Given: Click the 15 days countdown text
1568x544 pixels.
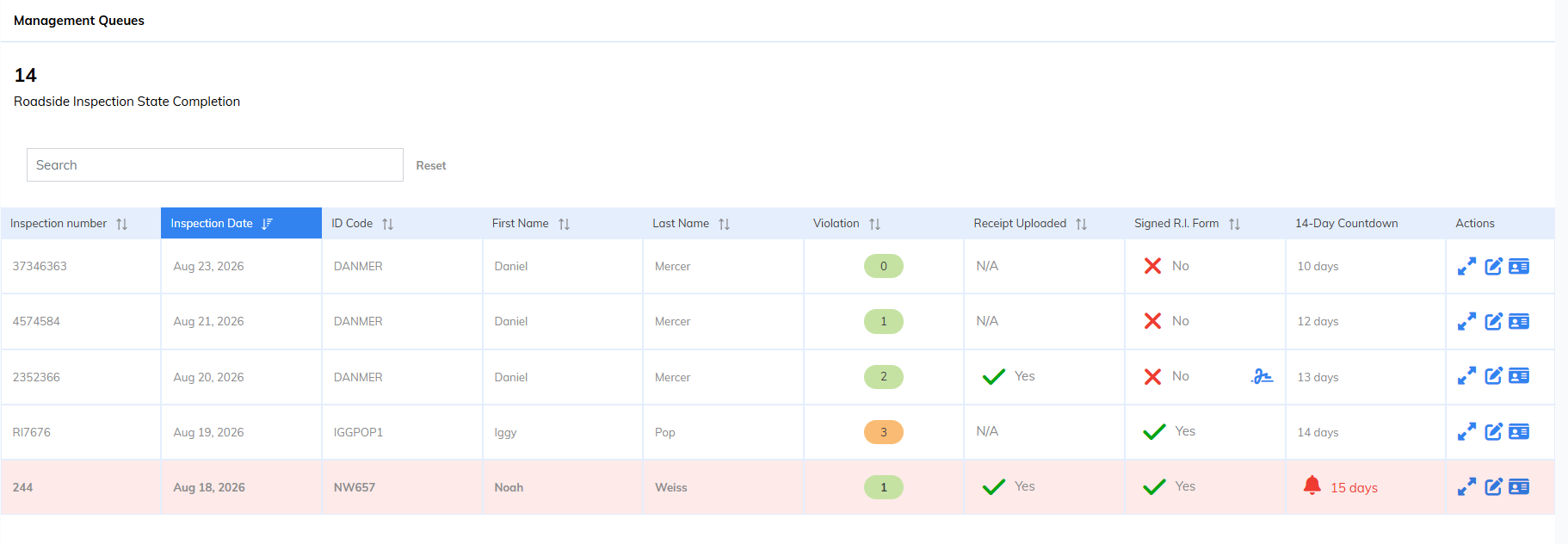Looking at the screenshot, I should click(1355, 488).
